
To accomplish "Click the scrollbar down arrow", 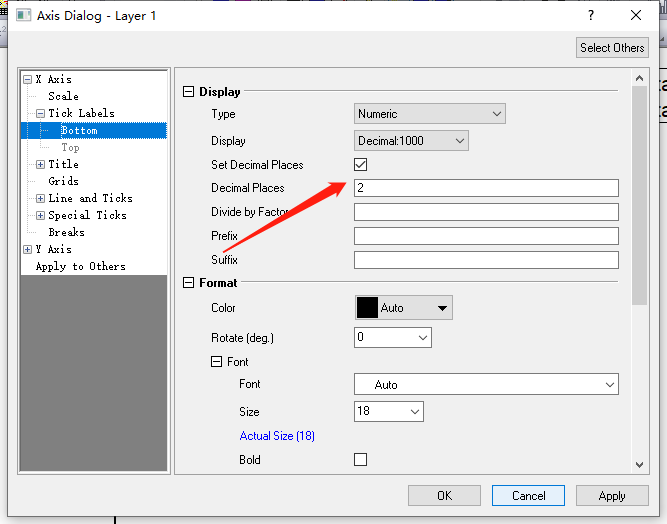I will [x=639, y=465].
